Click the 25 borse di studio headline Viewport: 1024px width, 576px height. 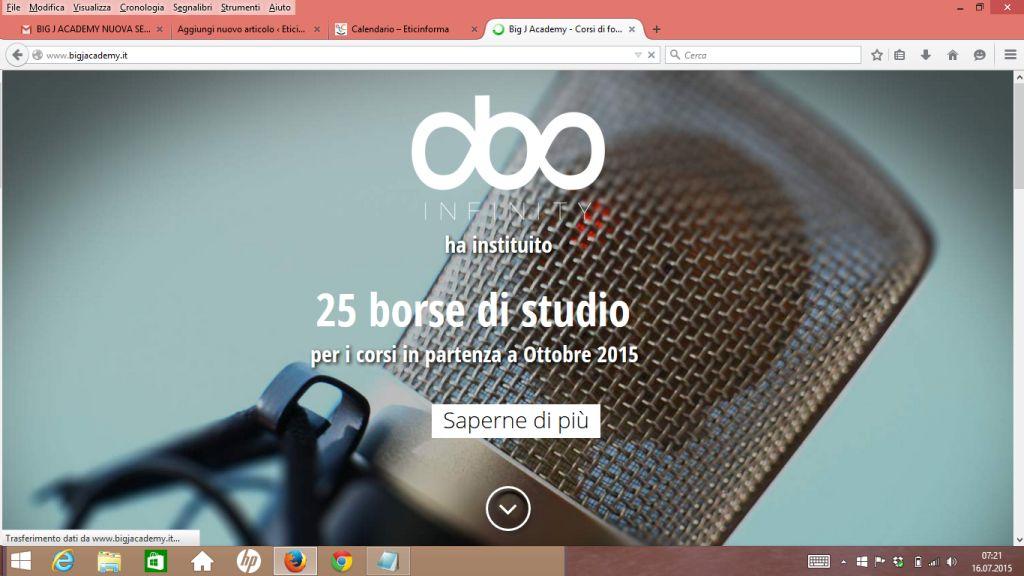pyautogui.click(x=473, y=310)
